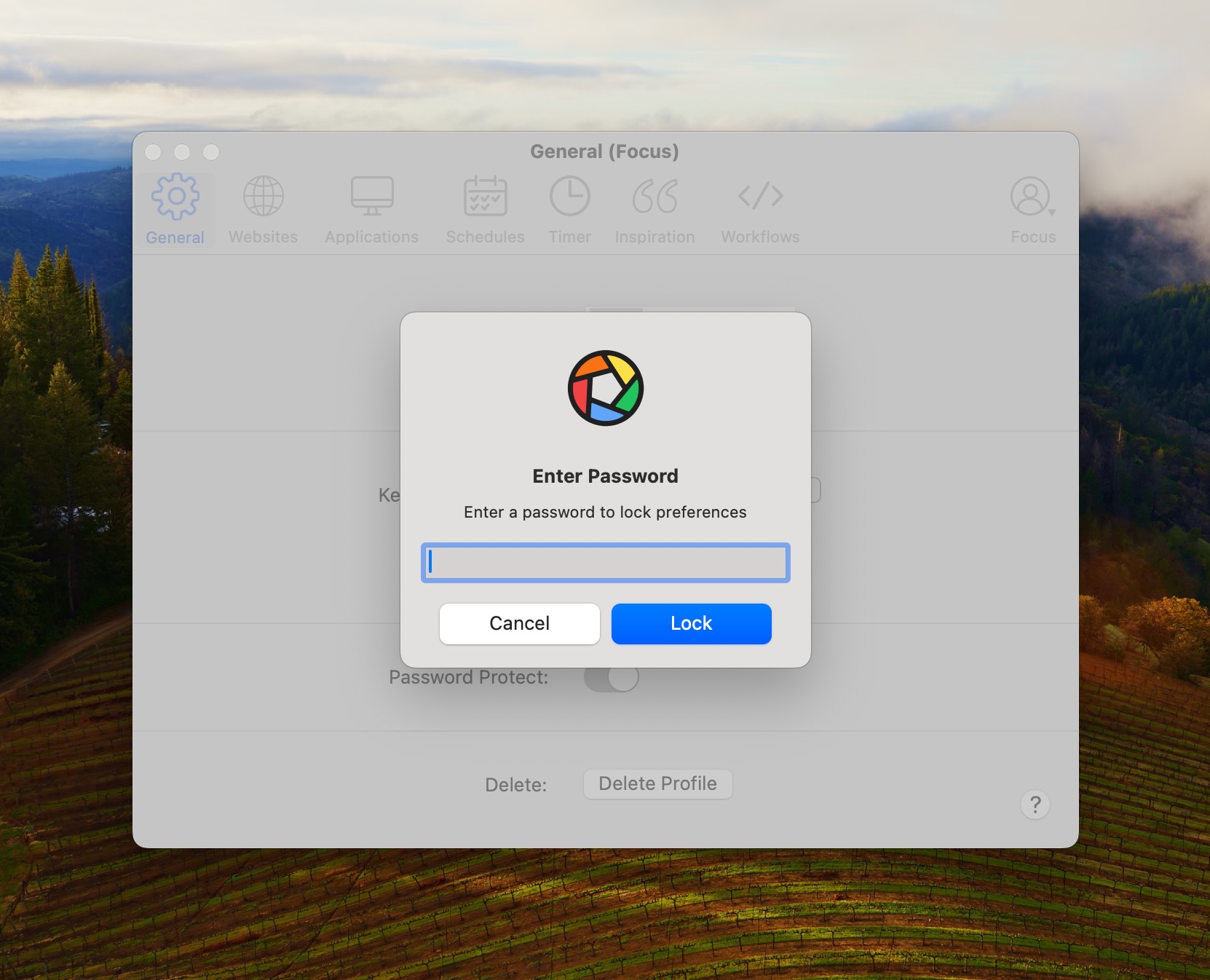1210x980 pixels.
Task: Open the General preferences tab
Action: point(175,210)
